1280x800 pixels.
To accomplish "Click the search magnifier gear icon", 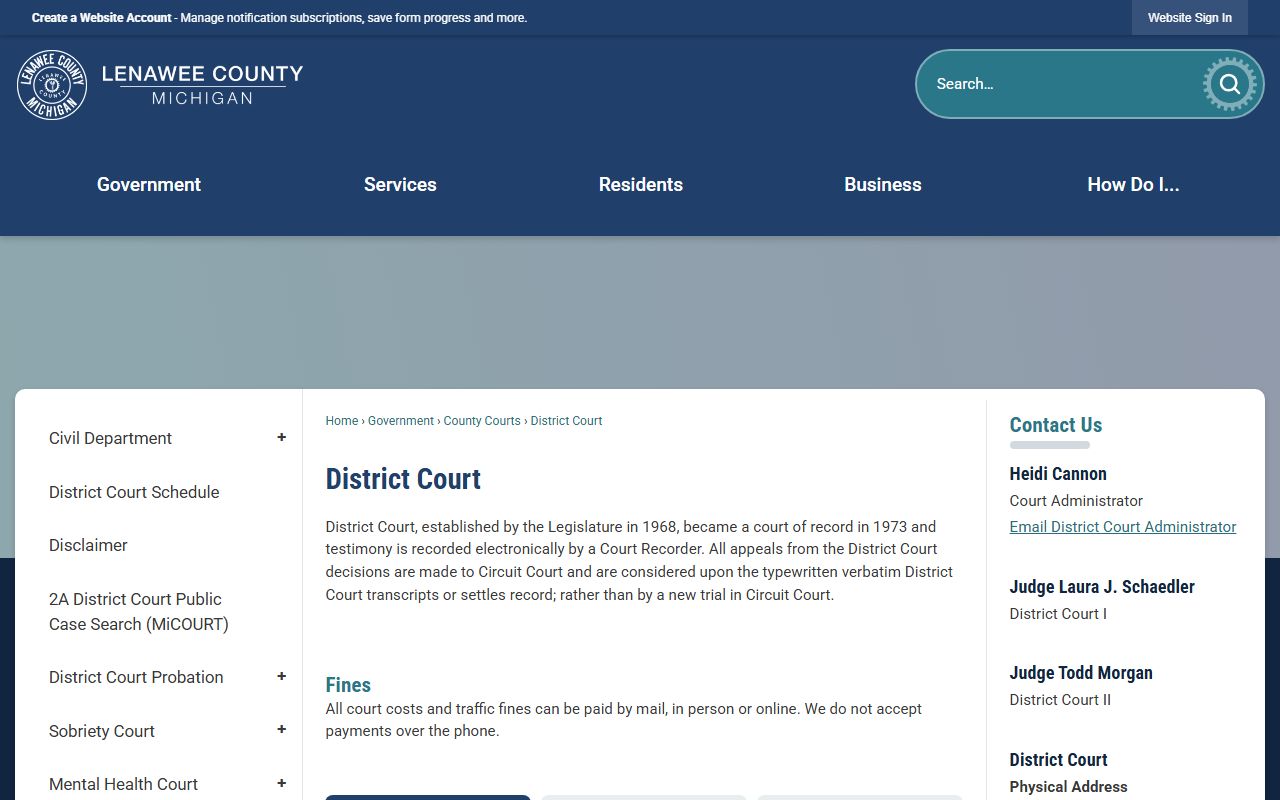I will [x=1230, y=84].
